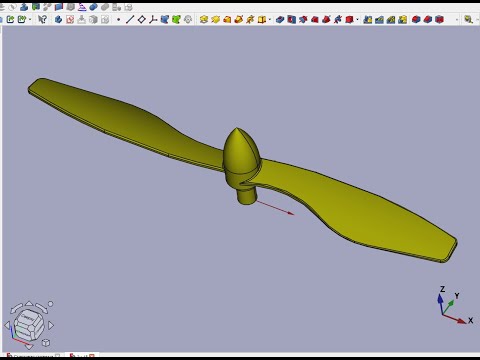Viewport: 480px width, 360px height.
Task: Click the gray import/download tray icon
Action: pyautogui.click(x=81, y=19)
